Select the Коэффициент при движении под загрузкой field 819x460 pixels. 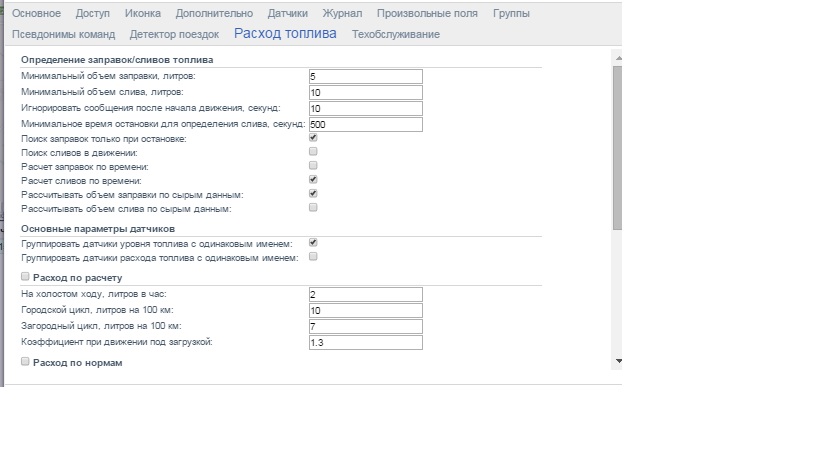pos(366,342)
